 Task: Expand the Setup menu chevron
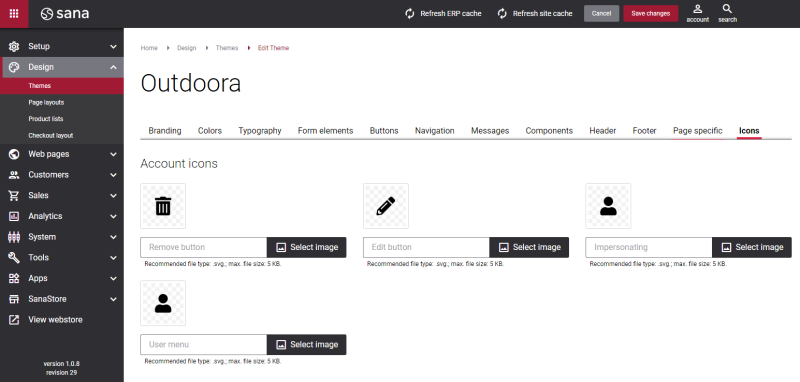(113, 46)
